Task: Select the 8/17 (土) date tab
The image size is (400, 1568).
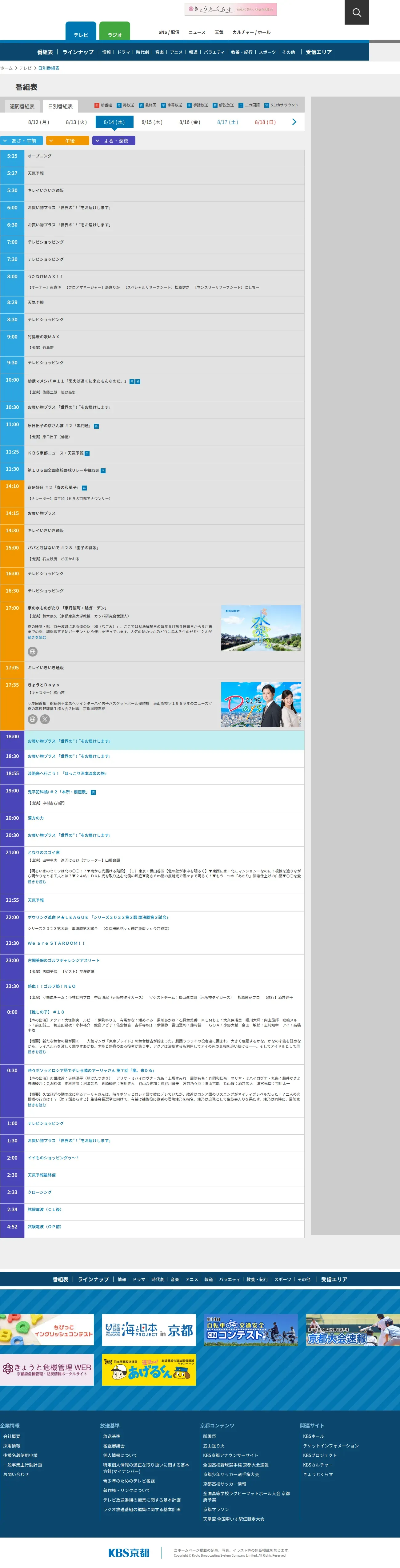Action: (x=227, y=122)
